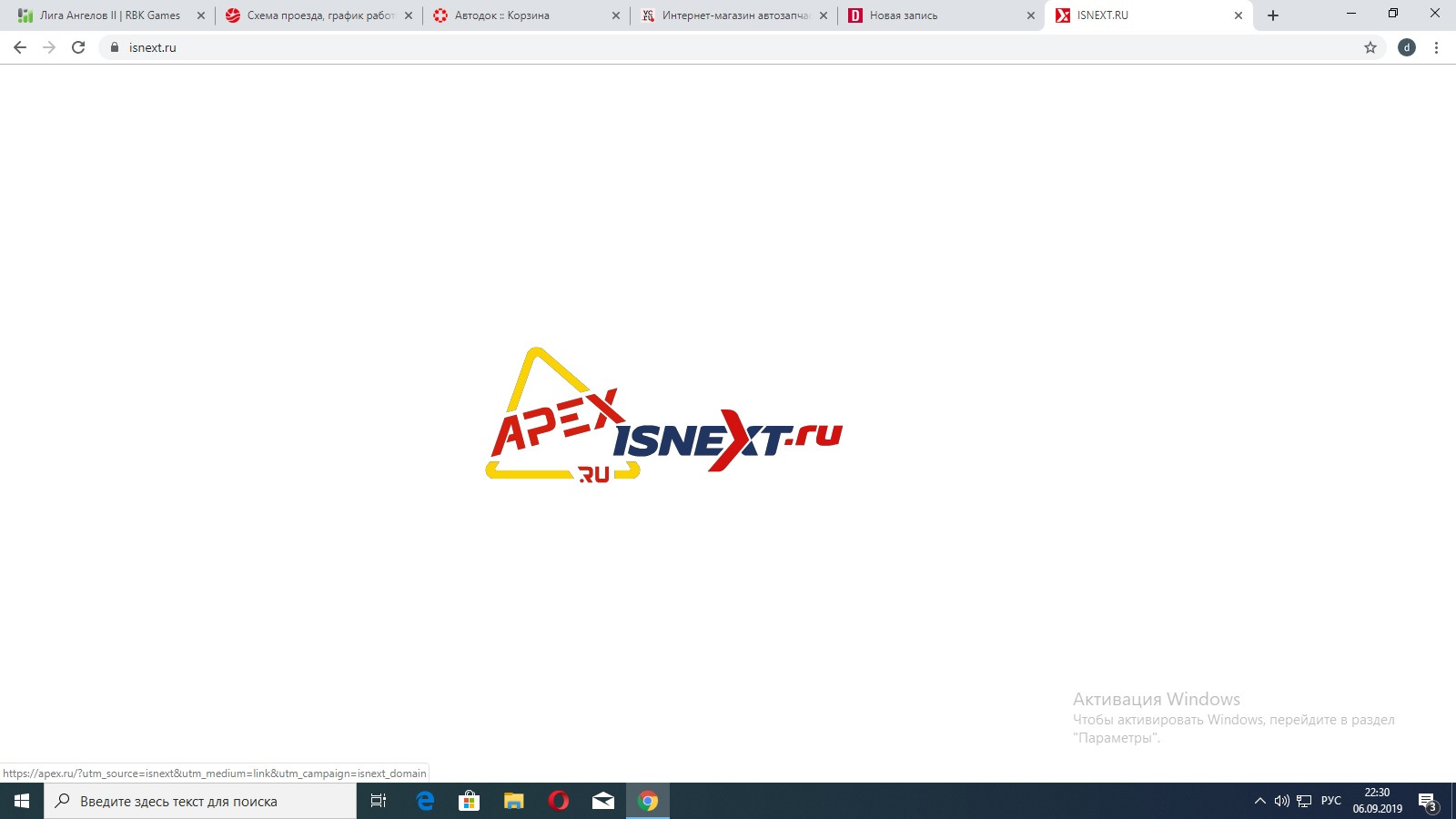This screenshot has width=1456, height=819.
Task: Launch Opera from the taskbar
Action: [x=559, y=801]
